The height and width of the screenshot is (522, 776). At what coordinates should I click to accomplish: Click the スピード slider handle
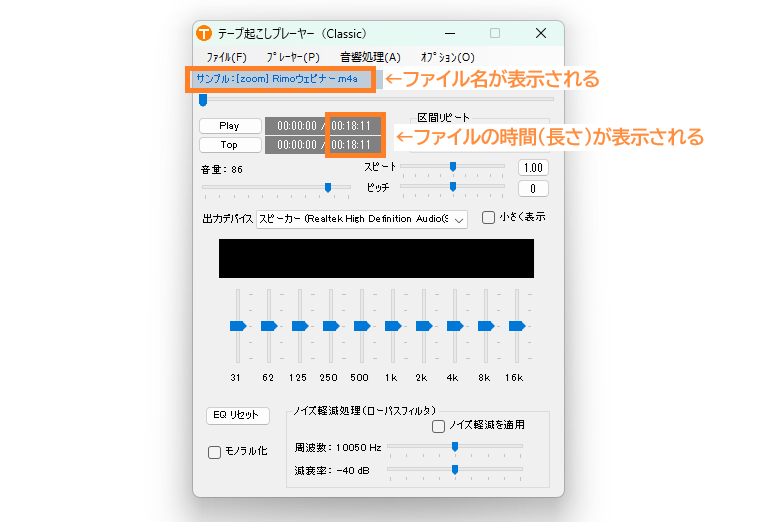tap(453, 167)
